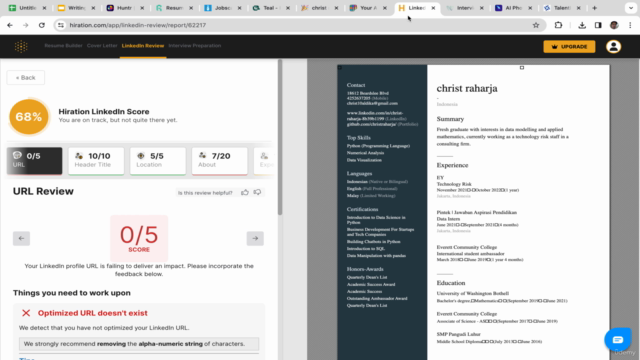Screen dimensions: 640x360
Task: Open the browser extensions puzzle icon
Action: (x=558, y=25)
